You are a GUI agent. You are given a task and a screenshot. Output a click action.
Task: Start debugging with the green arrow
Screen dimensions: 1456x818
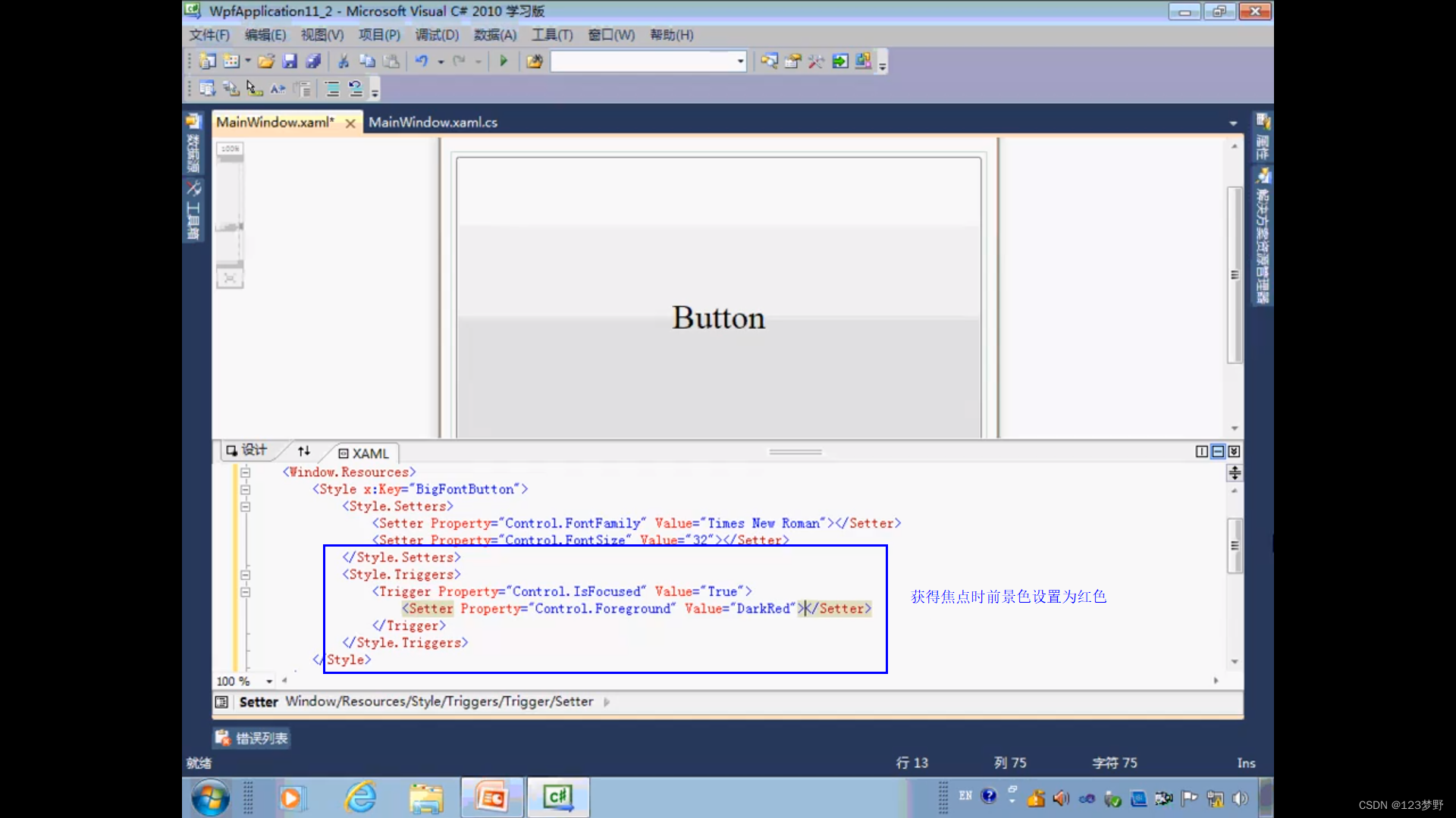[504, 61]
